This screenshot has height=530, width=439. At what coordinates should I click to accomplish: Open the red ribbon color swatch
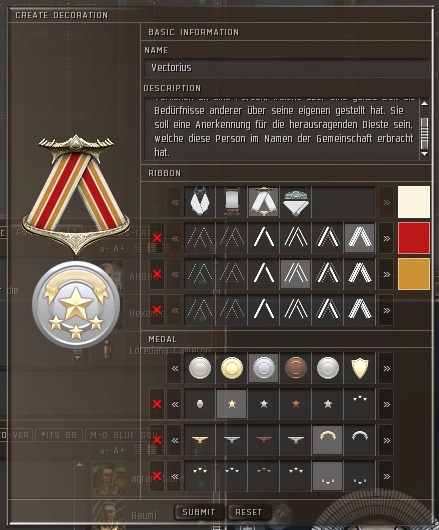(x=414, y=238)
